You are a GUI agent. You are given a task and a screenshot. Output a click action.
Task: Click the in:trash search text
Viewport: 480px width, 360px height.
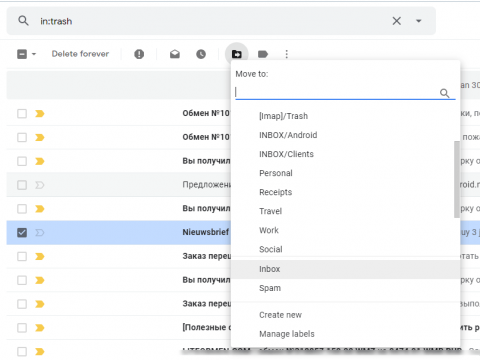[x=56, y=21]
